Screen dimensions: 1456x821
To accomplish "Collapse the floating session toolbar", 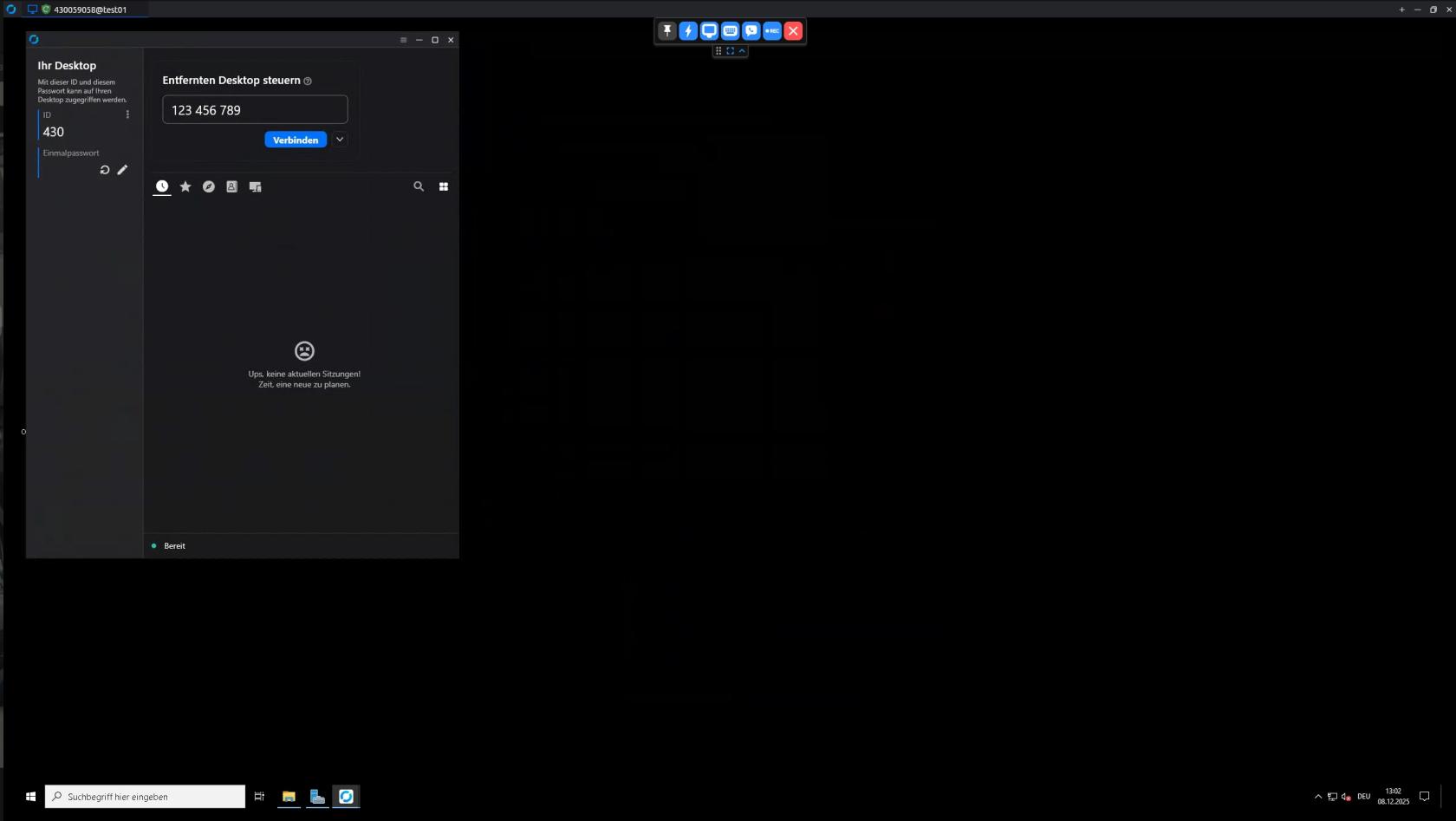I will click(x=742, y=51).
